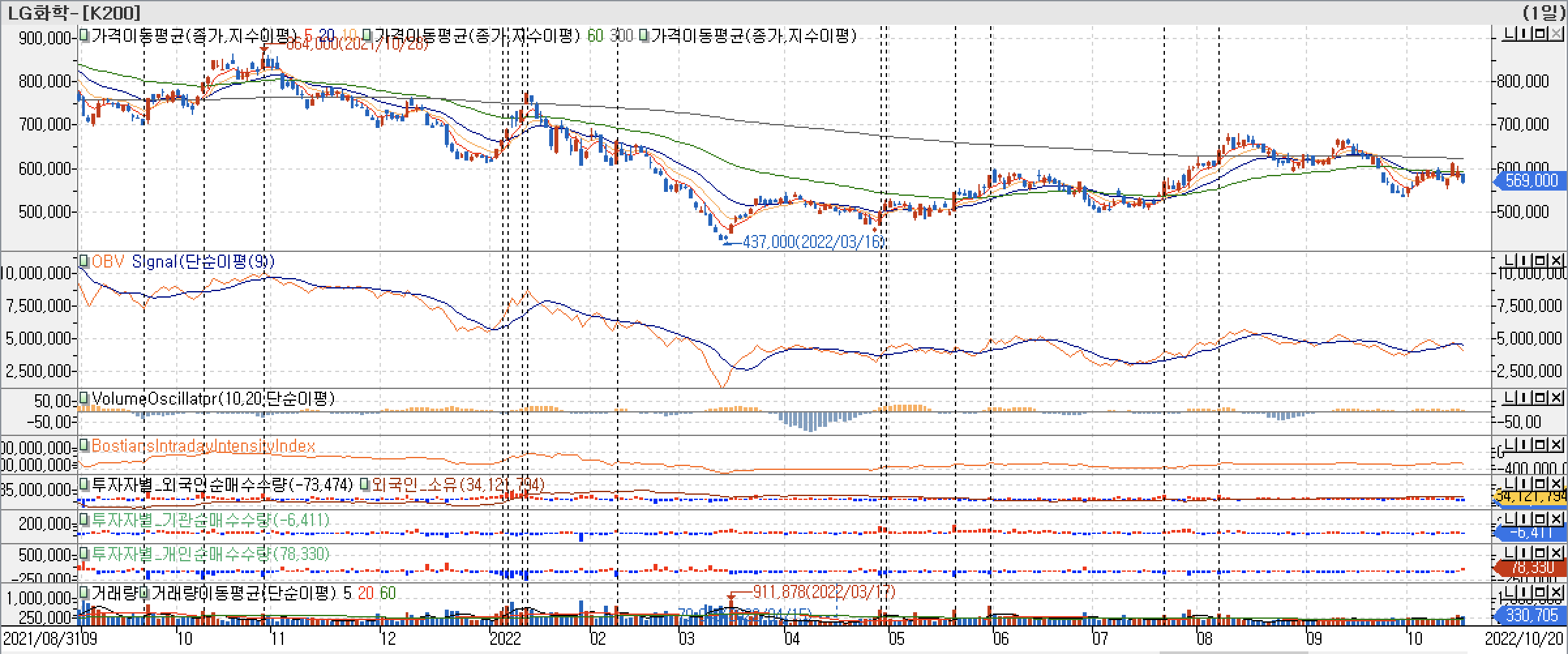Click the chart title LG화학- [K200]
The width and height of the screenshot is (1568, 654).
(x=74, y=12)
